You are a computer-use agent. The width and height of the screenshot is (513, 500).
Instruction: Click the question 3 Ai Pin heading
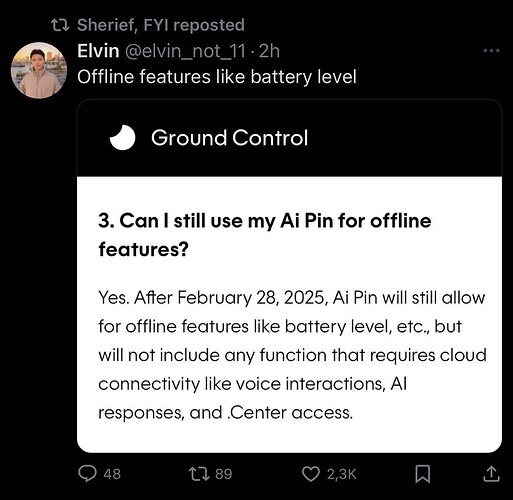[x=265, y=235]
